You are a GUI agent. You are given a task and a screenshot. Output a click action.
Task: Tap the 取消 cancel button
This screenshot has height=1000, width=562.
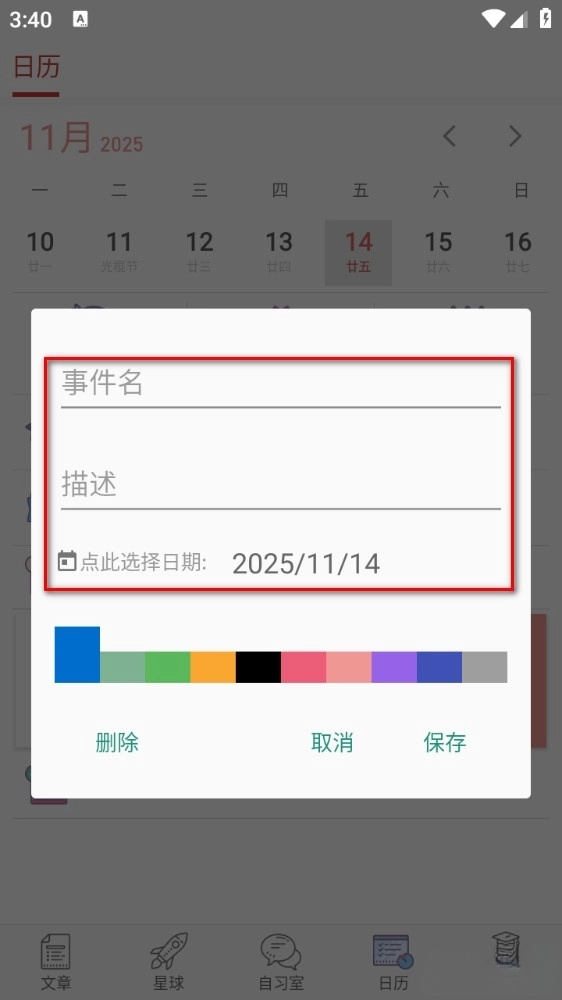coord(332,742)
